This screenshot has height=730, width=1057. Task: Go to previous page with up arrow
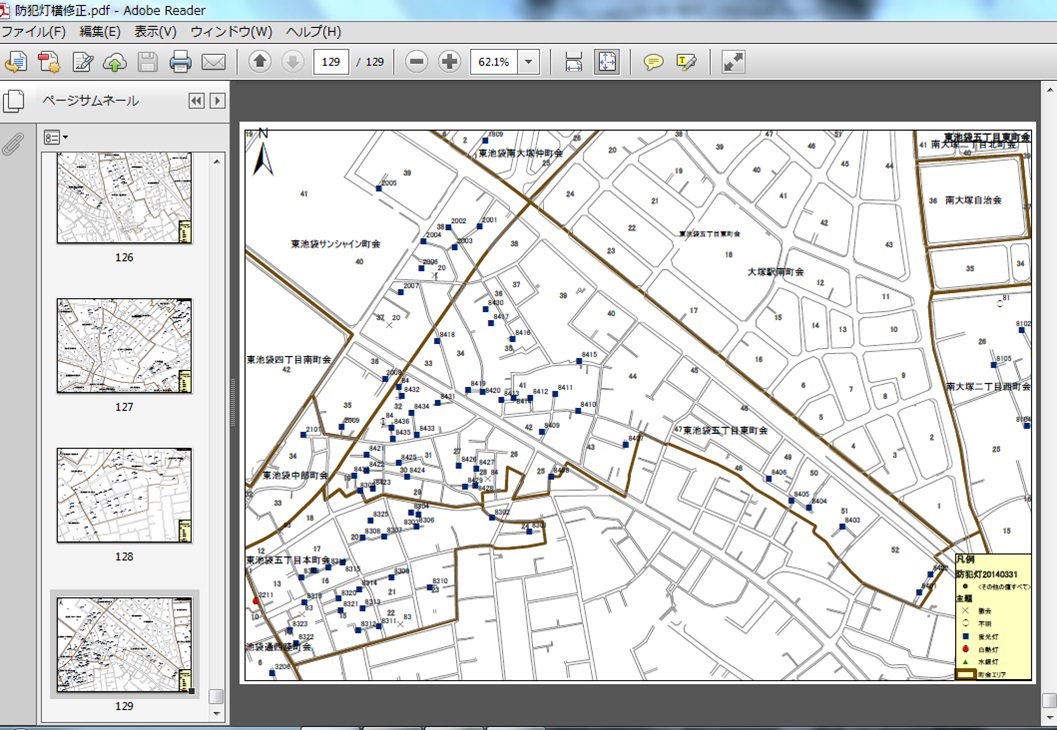coord(260,62)
